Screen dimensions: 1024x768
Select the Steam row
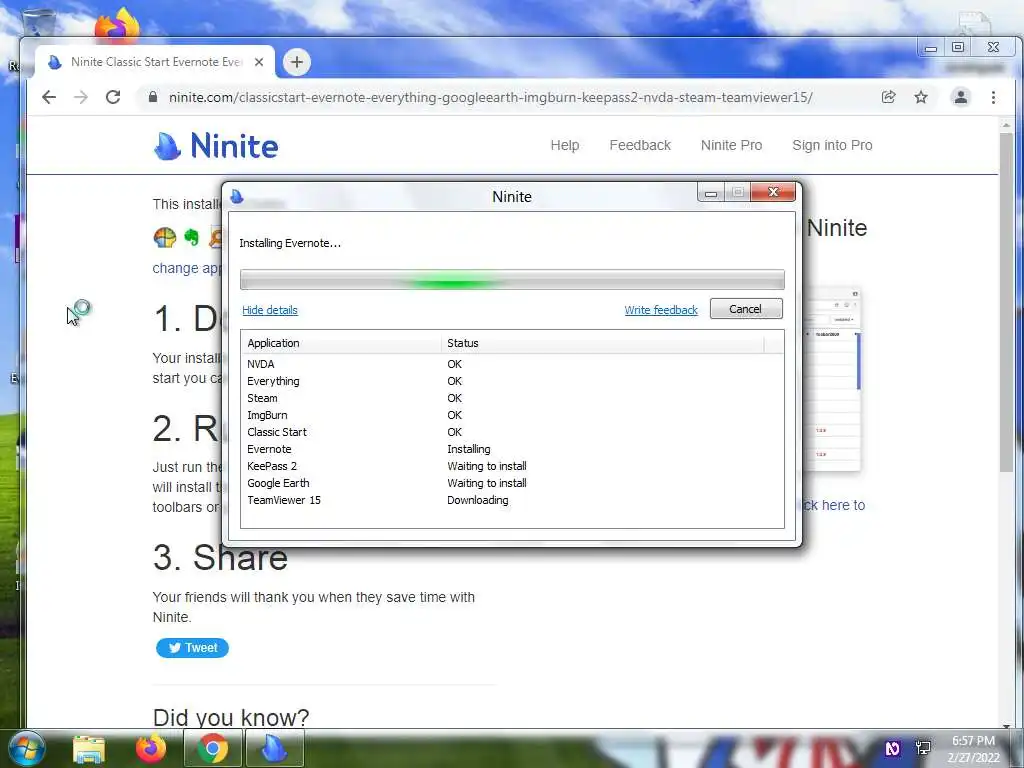coord(512,398)
